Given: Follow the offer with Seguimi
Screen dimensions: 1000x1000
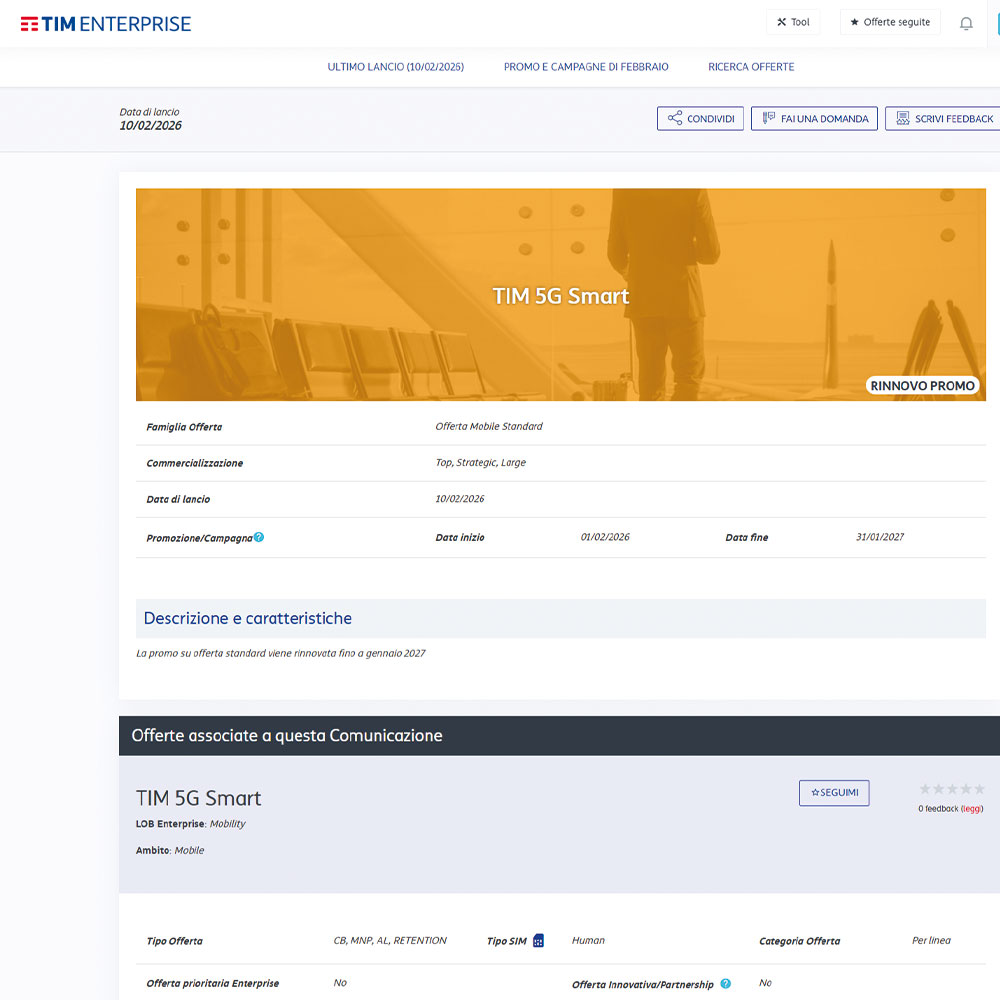Looking at the screenshot, I should pyautogui.click(x=834, y=792).
